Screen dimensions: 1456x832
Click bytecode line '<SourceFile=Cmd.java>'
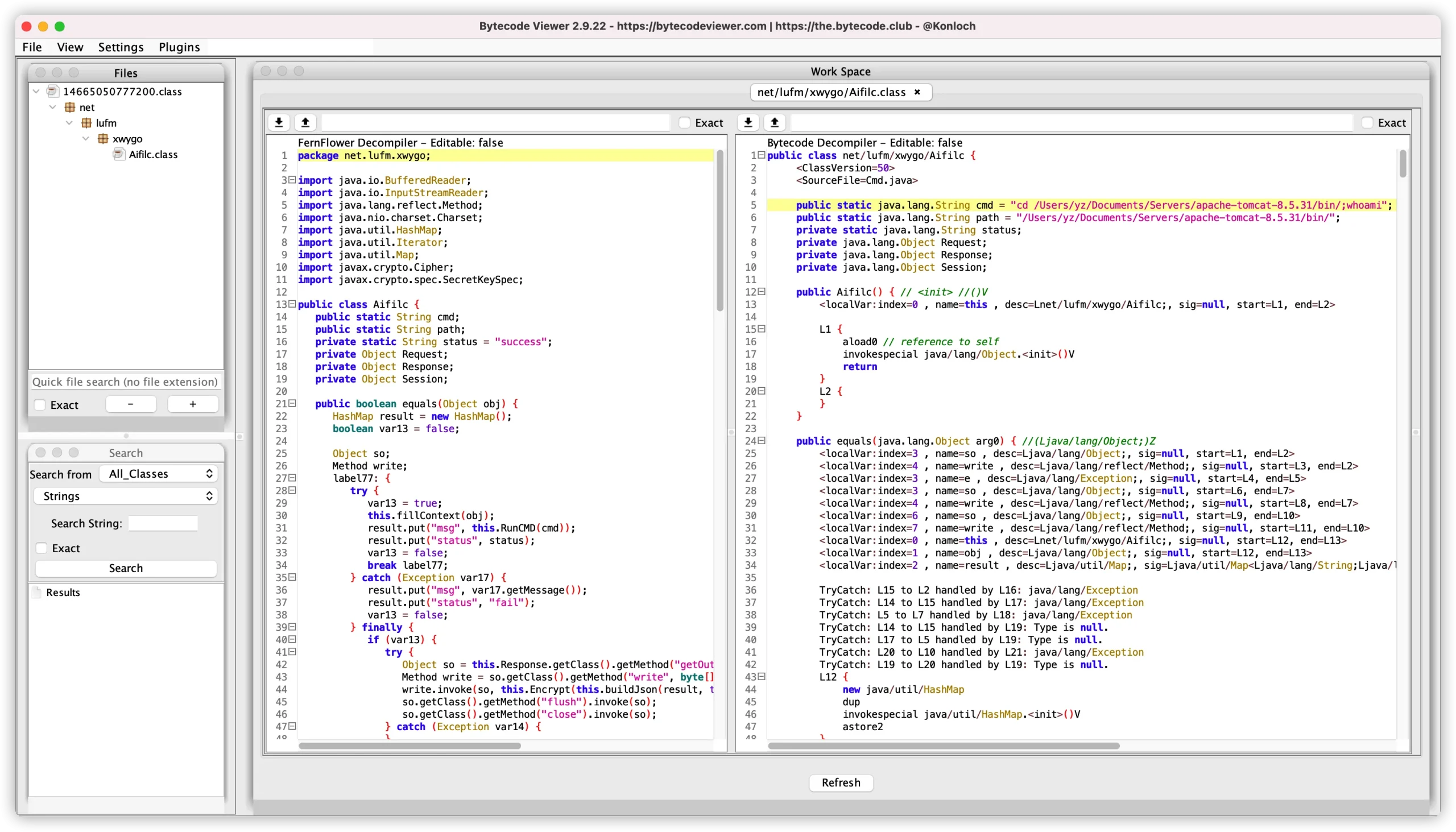(857, 180)
